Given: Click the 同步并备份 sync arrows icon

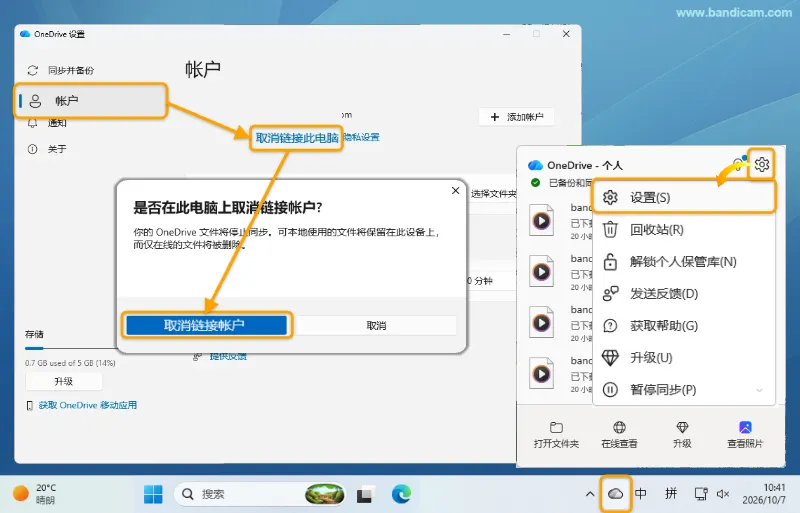Looking at the screenshot, I should [33, 70].
